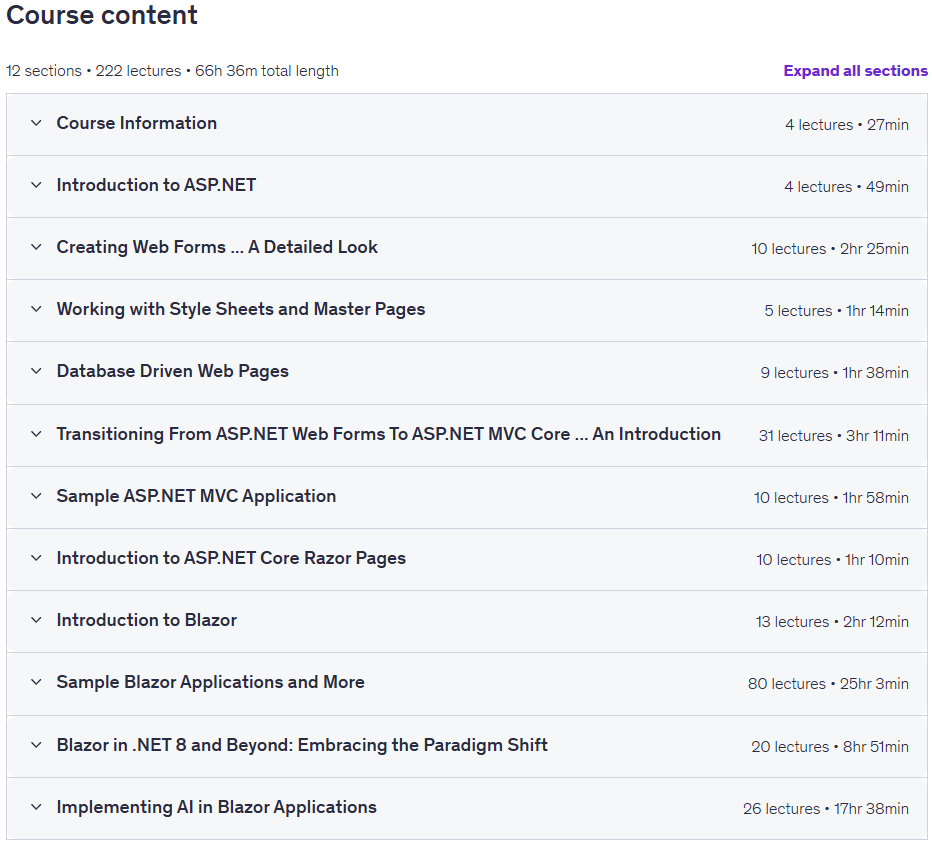Open Sample ASP.NET MVC Application title

[196, 496]
